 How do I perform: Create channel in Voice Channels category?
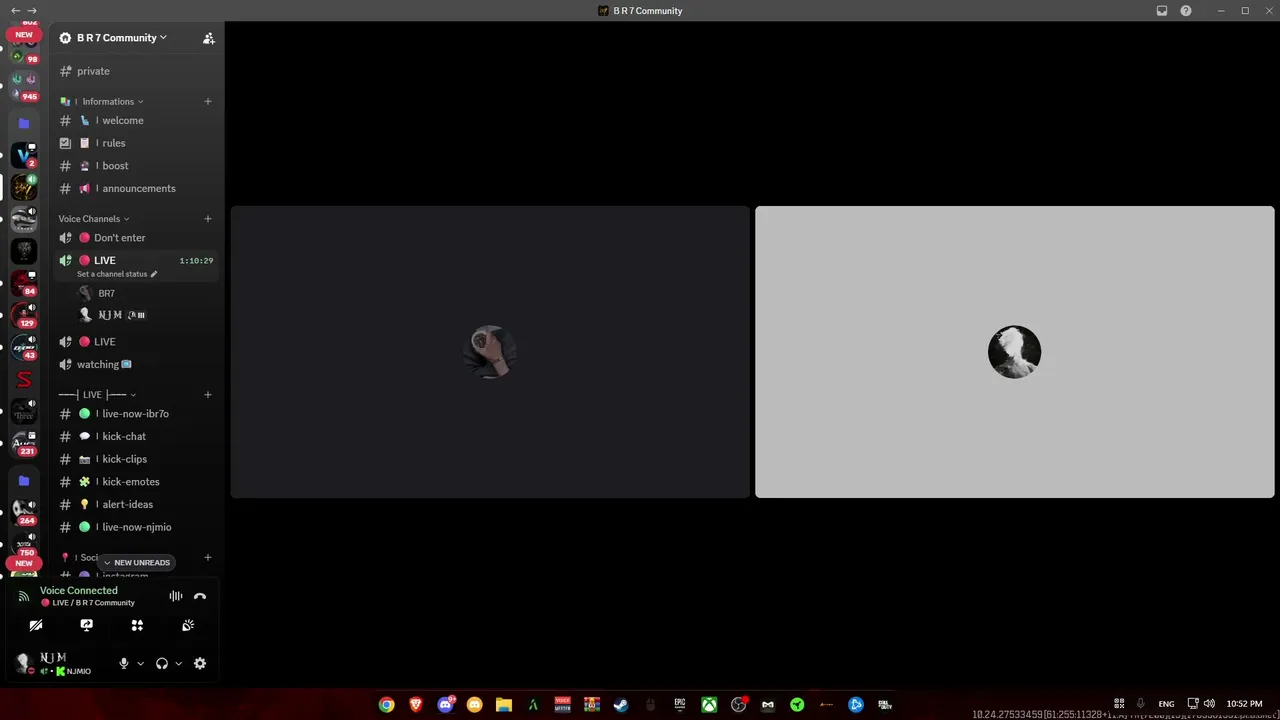[x=208, y=218]
